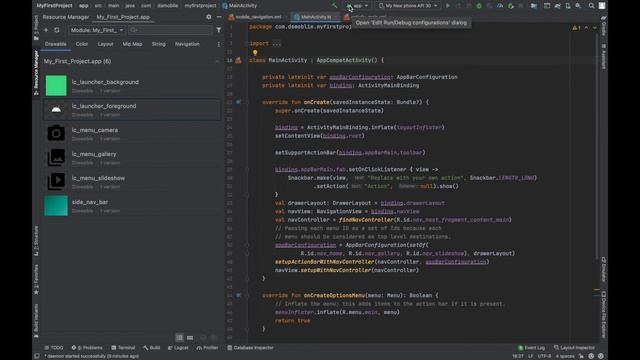
Task: Select the side_nav_bar drawable
Action: coord(131,206)
